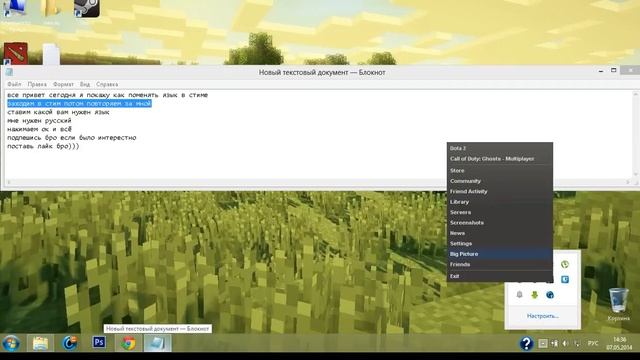The image size is (640, 360).
Task: Click the line "нажимаем ок и всё"
Action: coord(39,129)
